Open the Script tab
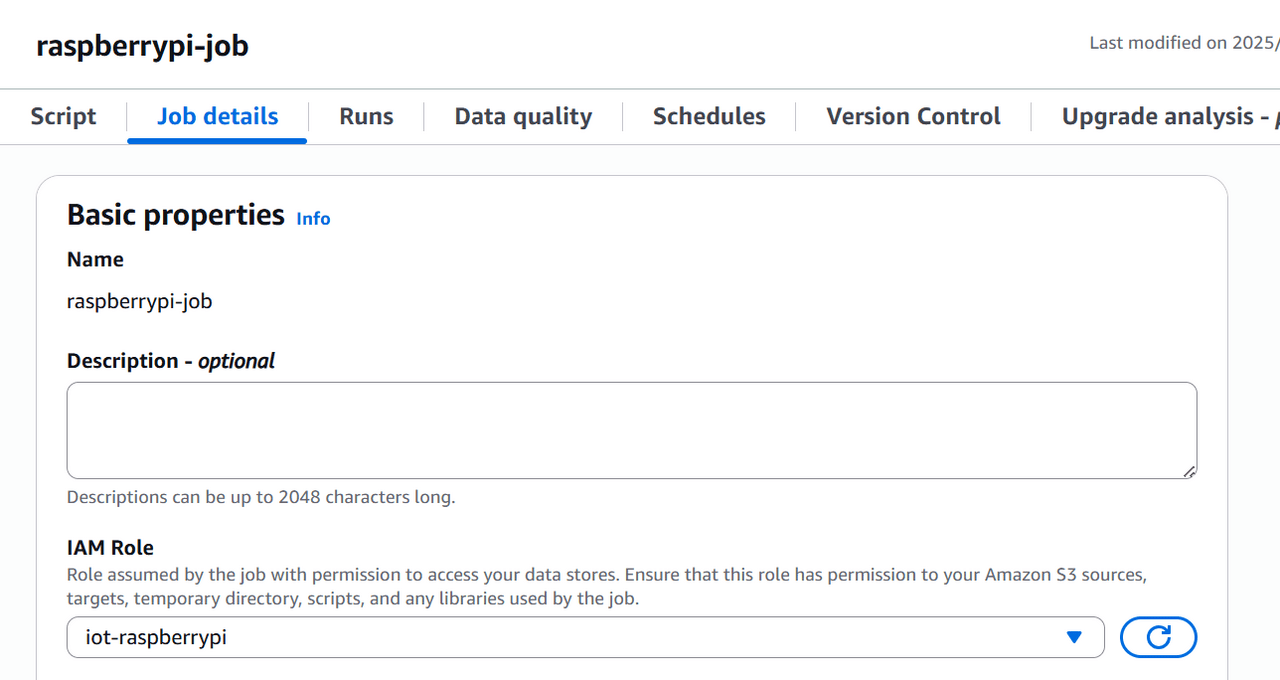 tap(63, 116)
